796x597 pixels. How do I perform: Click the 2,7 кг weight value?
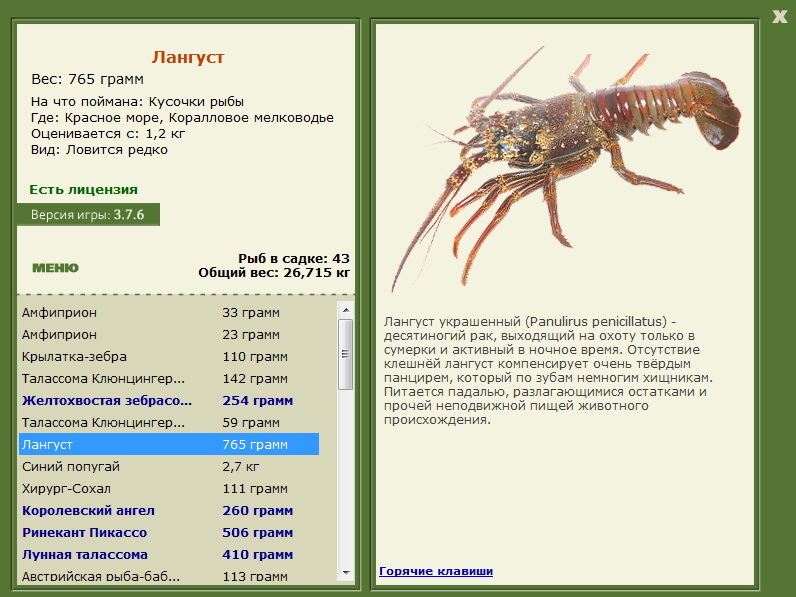[241, 467]
